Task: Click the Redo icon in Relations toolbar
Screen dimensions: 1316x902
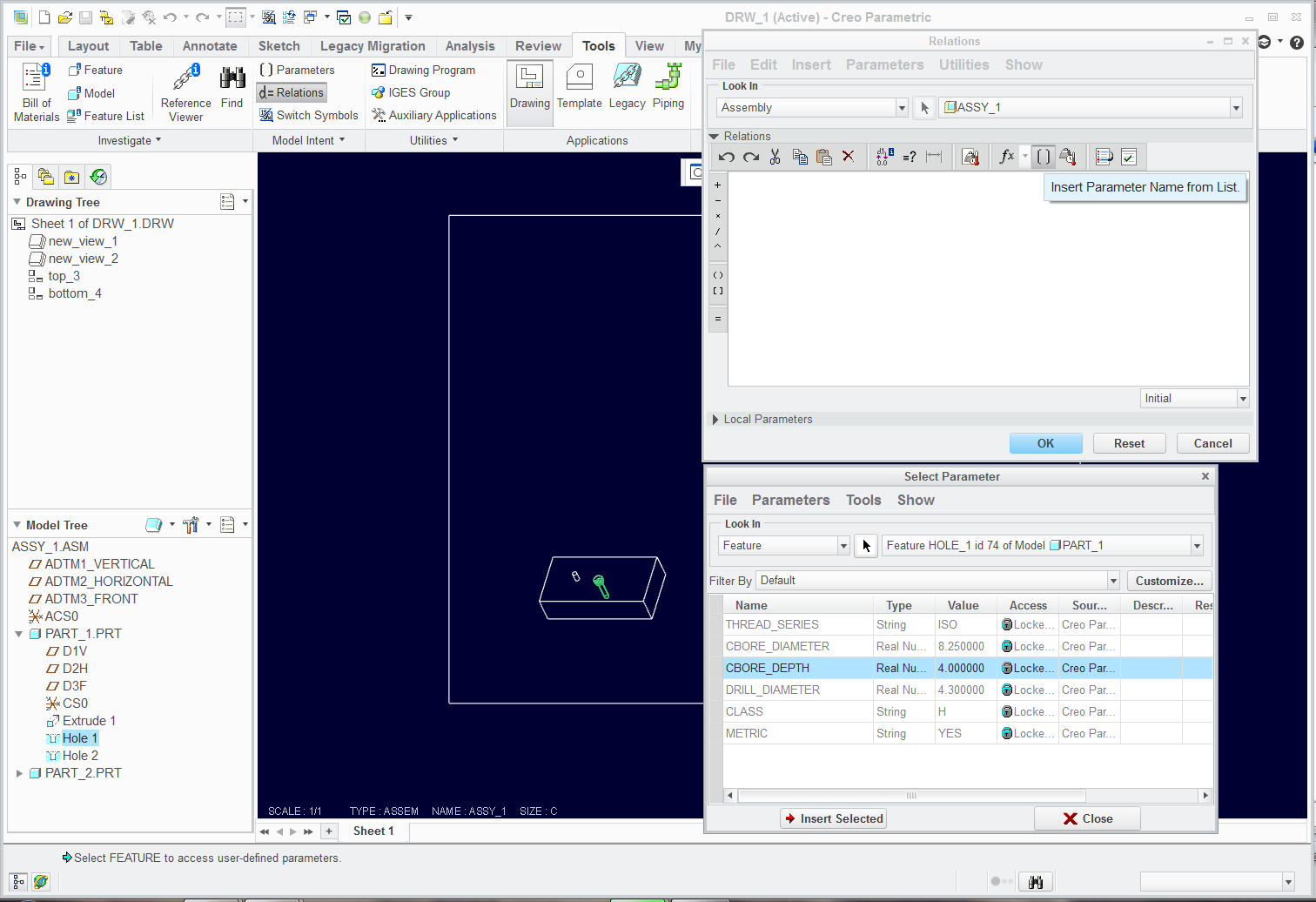Action: coord(751,157)
